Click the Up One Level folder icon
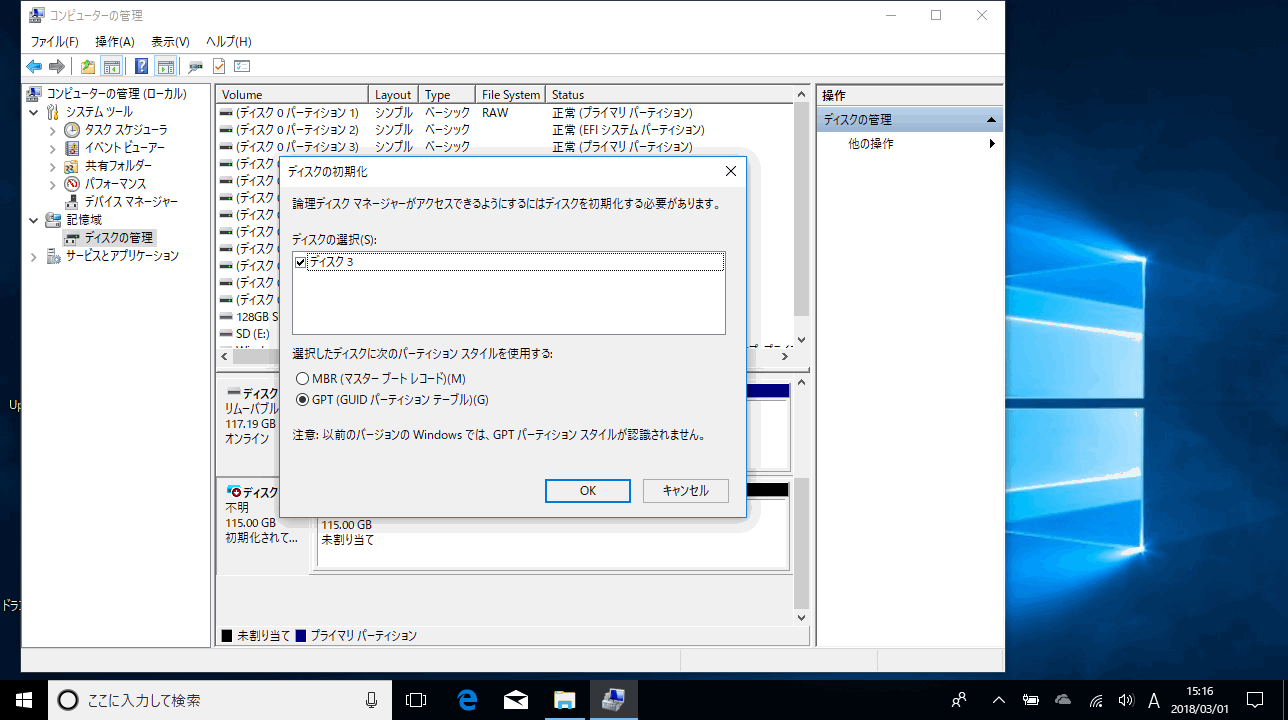The image size is (1288, 720). pyautogui.click(x=88, y=67)
